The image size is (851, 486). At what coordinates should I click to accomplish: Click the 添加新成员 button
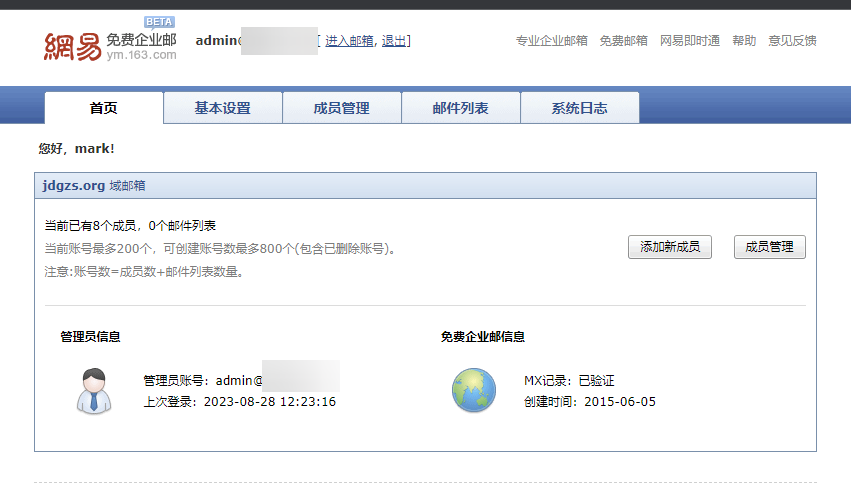(x=670, y=247)
